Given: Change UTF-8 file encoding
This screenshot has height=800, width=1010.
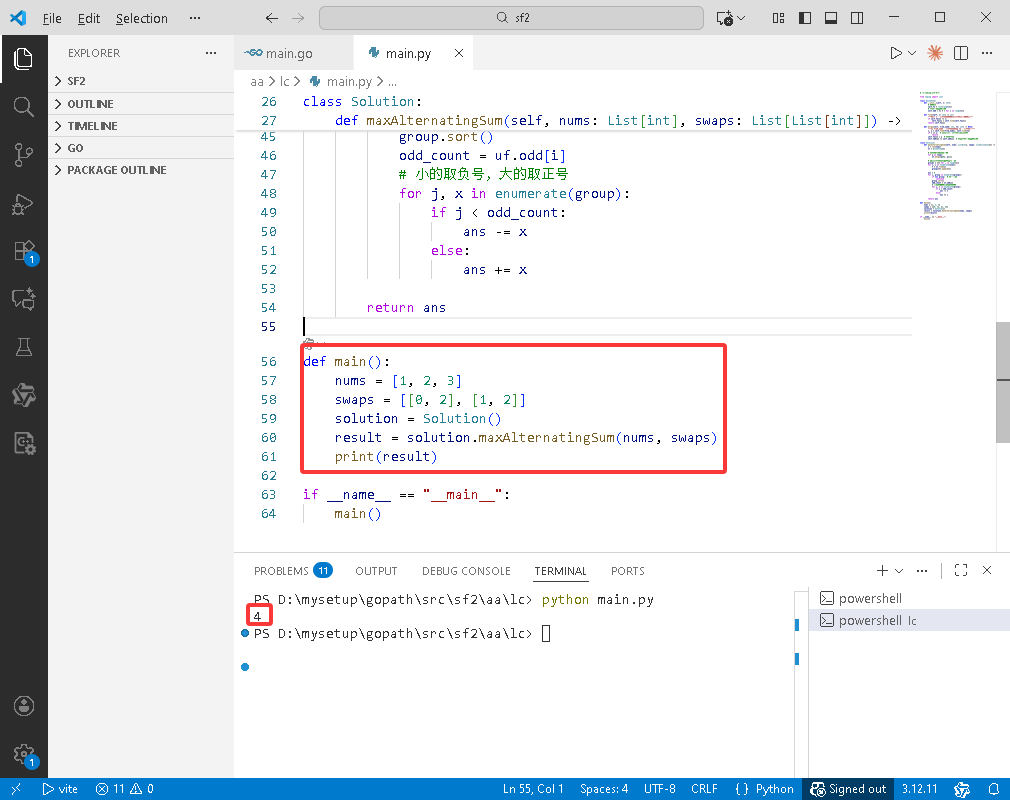Looking at the screenshot, I should pyautogui.click(x=660, y=789).
